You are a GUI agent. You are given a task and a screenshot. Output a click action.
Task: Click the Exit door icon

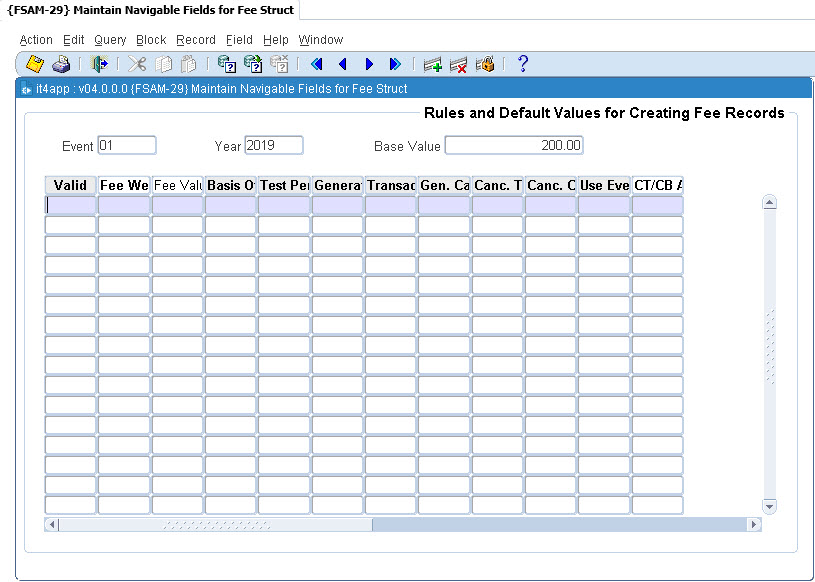100,64
